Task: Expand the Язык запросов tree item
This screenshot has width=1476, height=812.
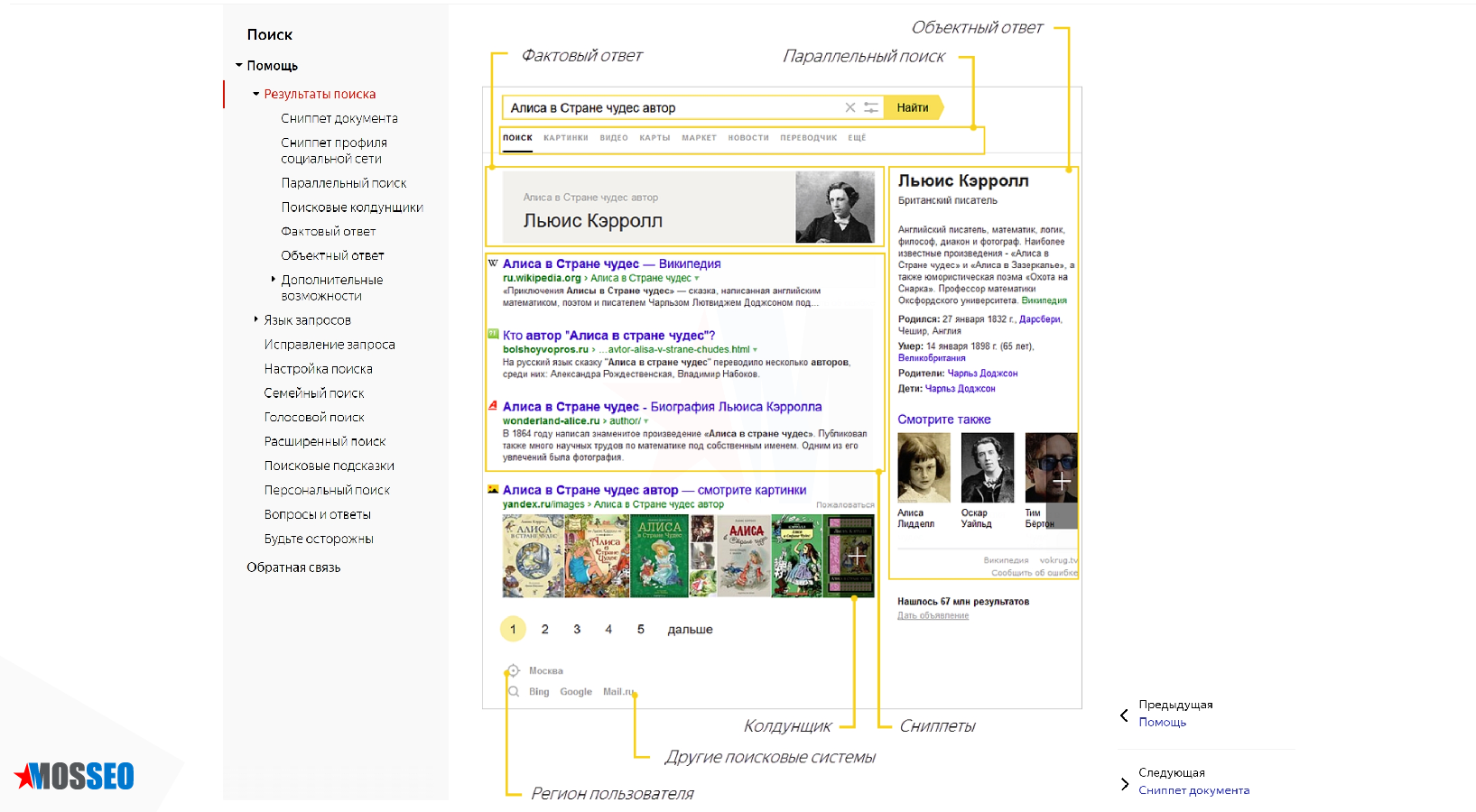Action: coord(256,319)
